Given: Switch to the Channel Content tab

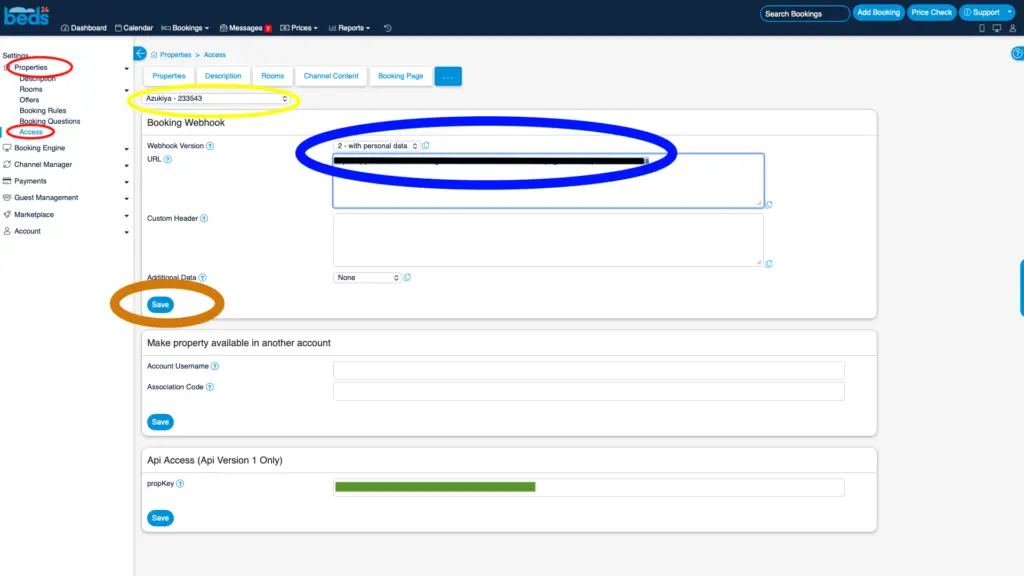Looking at the screenshot, I should (331, 76).
